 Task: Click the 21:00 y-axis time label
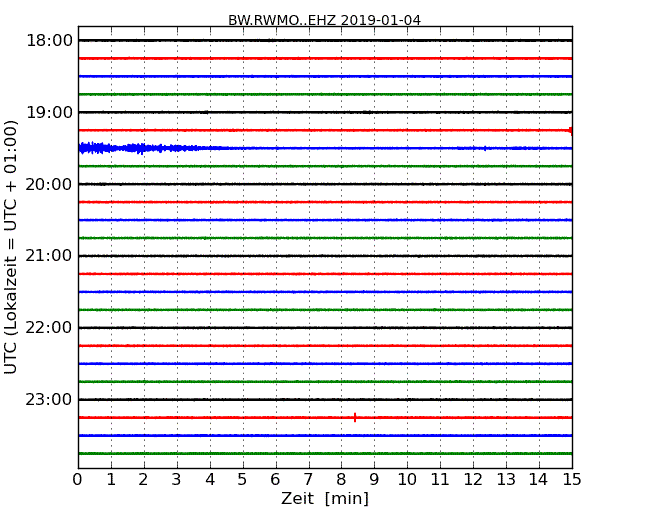click(x=49, y=256)
